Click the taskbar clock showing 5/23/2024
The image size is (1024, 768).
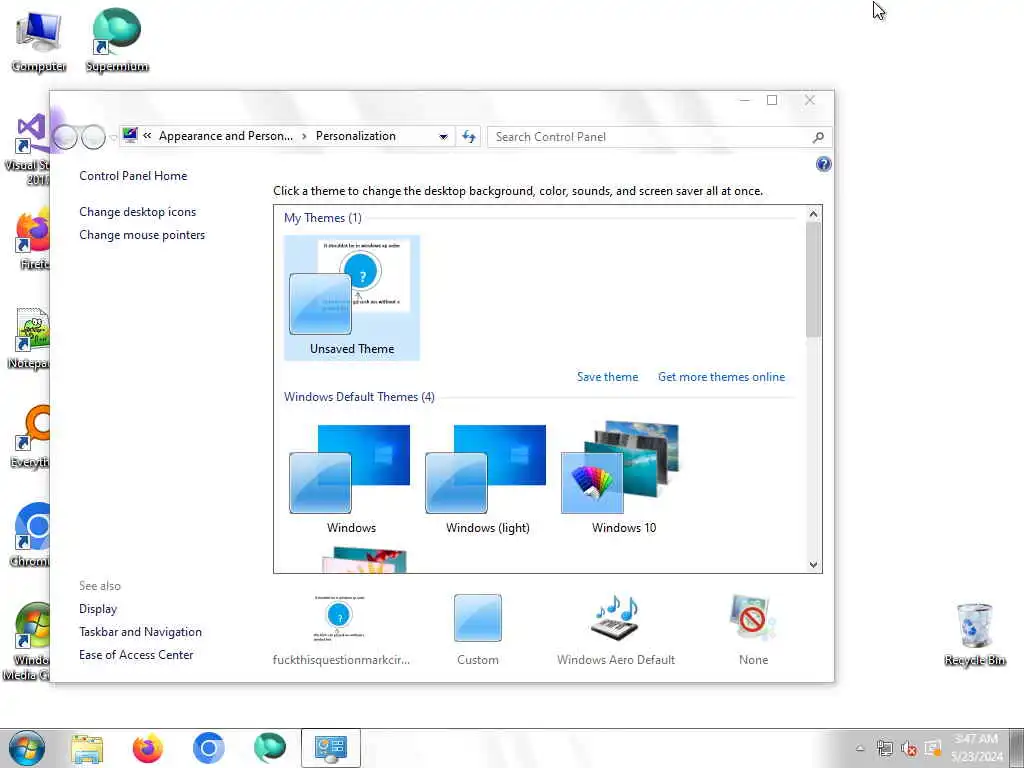pyautogui.click(x=976, y=748)
